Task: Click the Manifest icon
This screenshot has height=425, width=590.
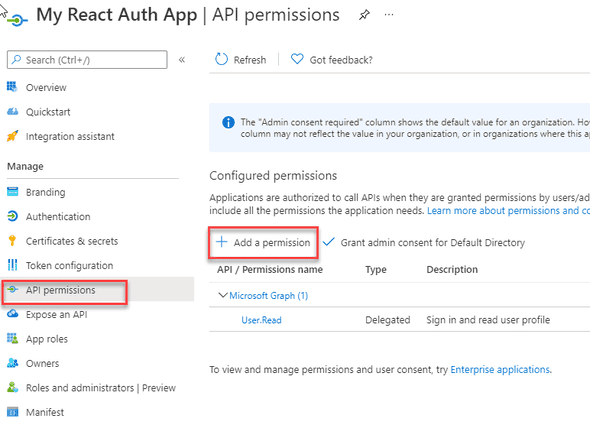Action: (x=12, y=412)
